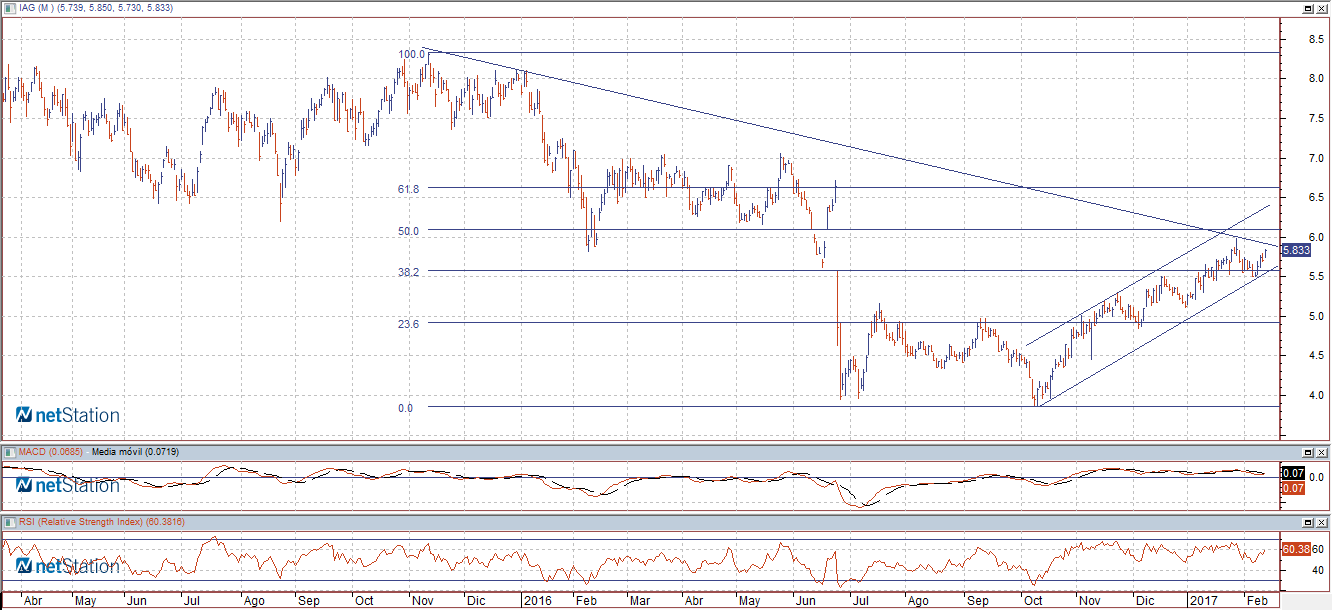Close the MACD indicator panel
Screen dimensions: 1332x610
tap(1322, 452)
